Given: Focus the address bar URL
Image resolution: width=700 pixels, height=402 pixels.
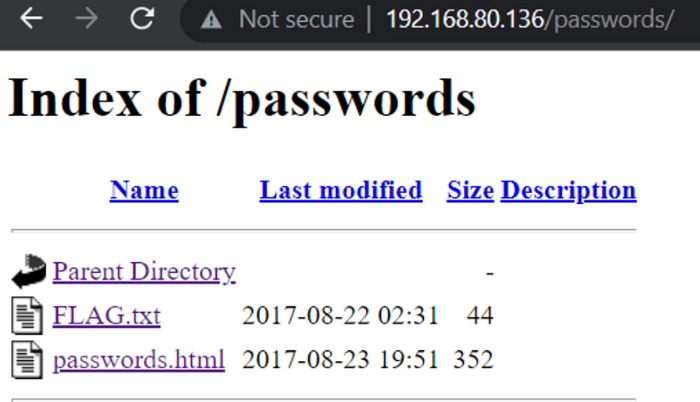Looking at the screenshot, I should pos(530,20).
